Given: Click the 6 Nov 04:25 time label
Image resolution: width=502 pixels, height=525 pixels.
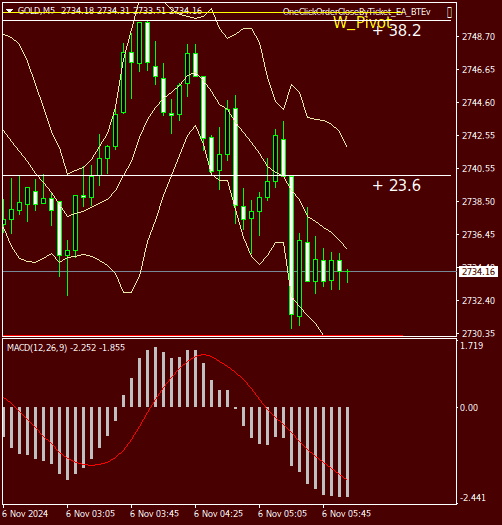Looking at the screenshot, I should point(218,514).
